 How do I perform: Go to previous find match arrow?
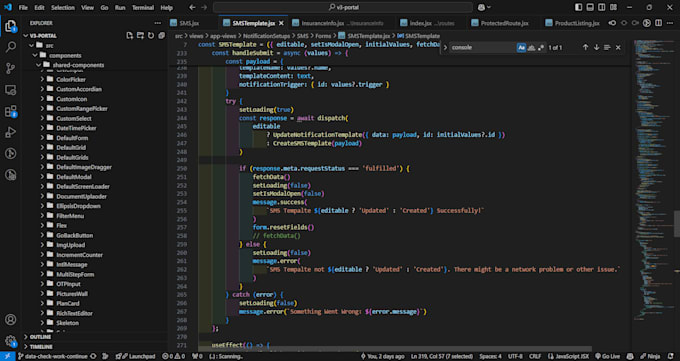coord(585,47)
